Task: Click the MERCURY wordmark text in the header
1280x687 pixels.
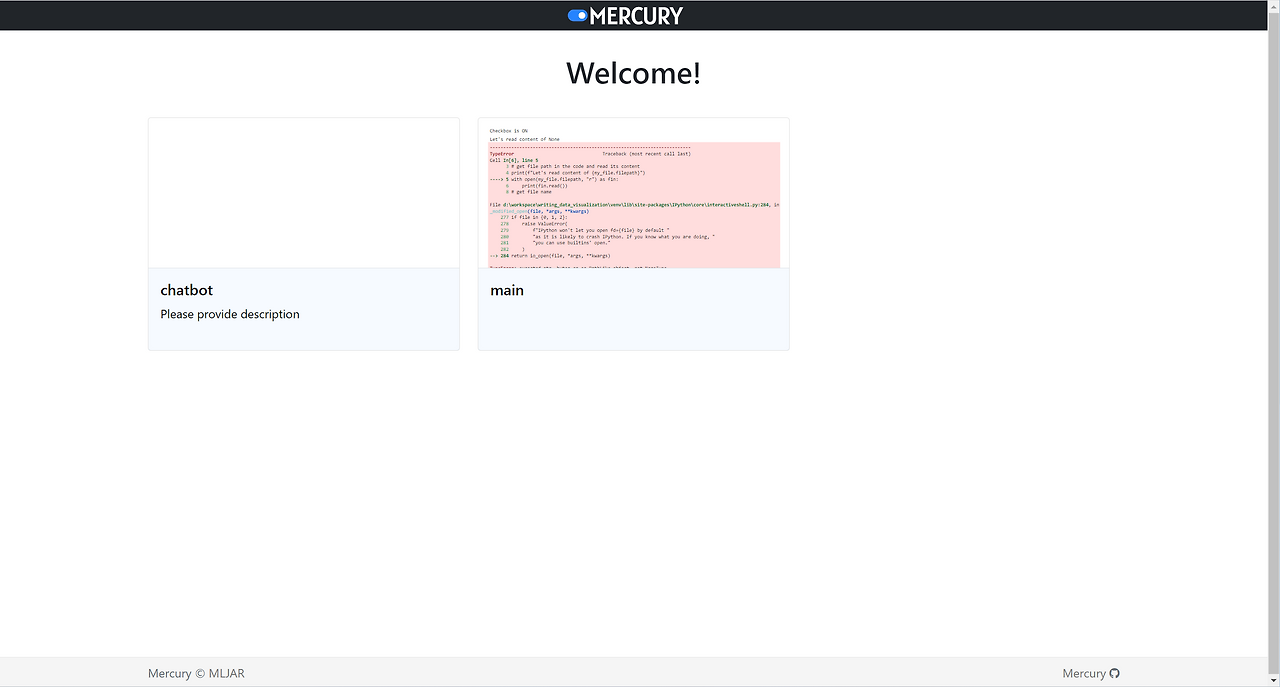Action: [638, 15]
